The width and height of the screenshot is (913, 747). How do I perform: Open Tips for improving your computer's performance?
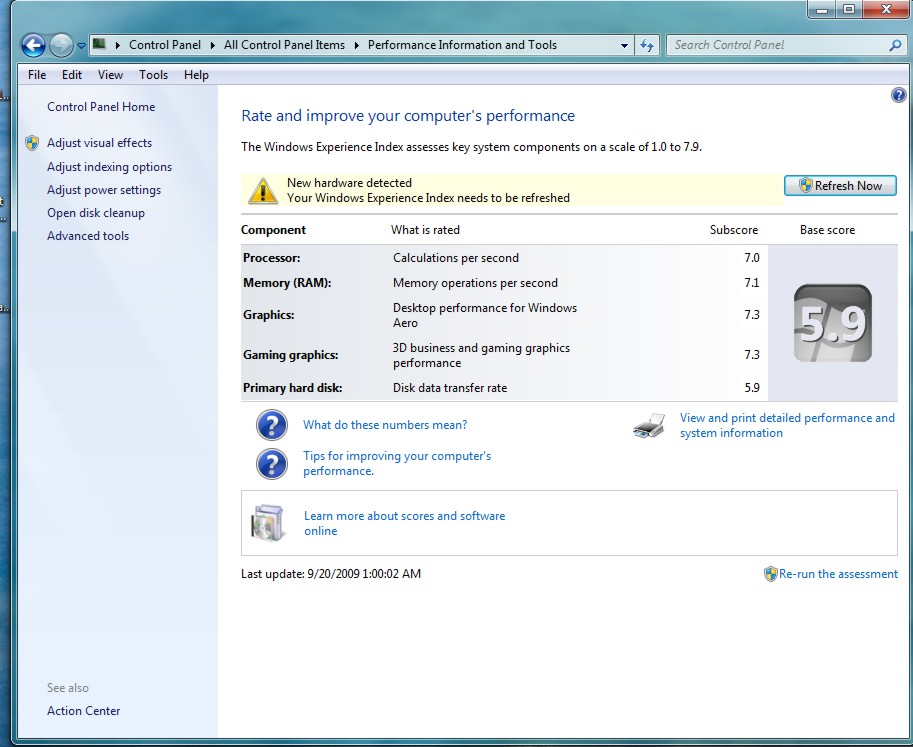pyautogui.click(x=397, y=463)
